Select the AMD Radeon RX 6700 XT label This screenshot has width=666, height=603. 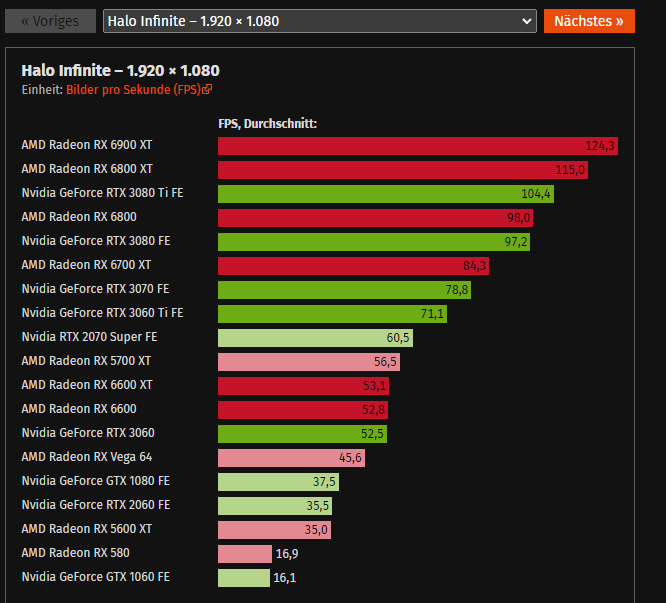(86, 265)
